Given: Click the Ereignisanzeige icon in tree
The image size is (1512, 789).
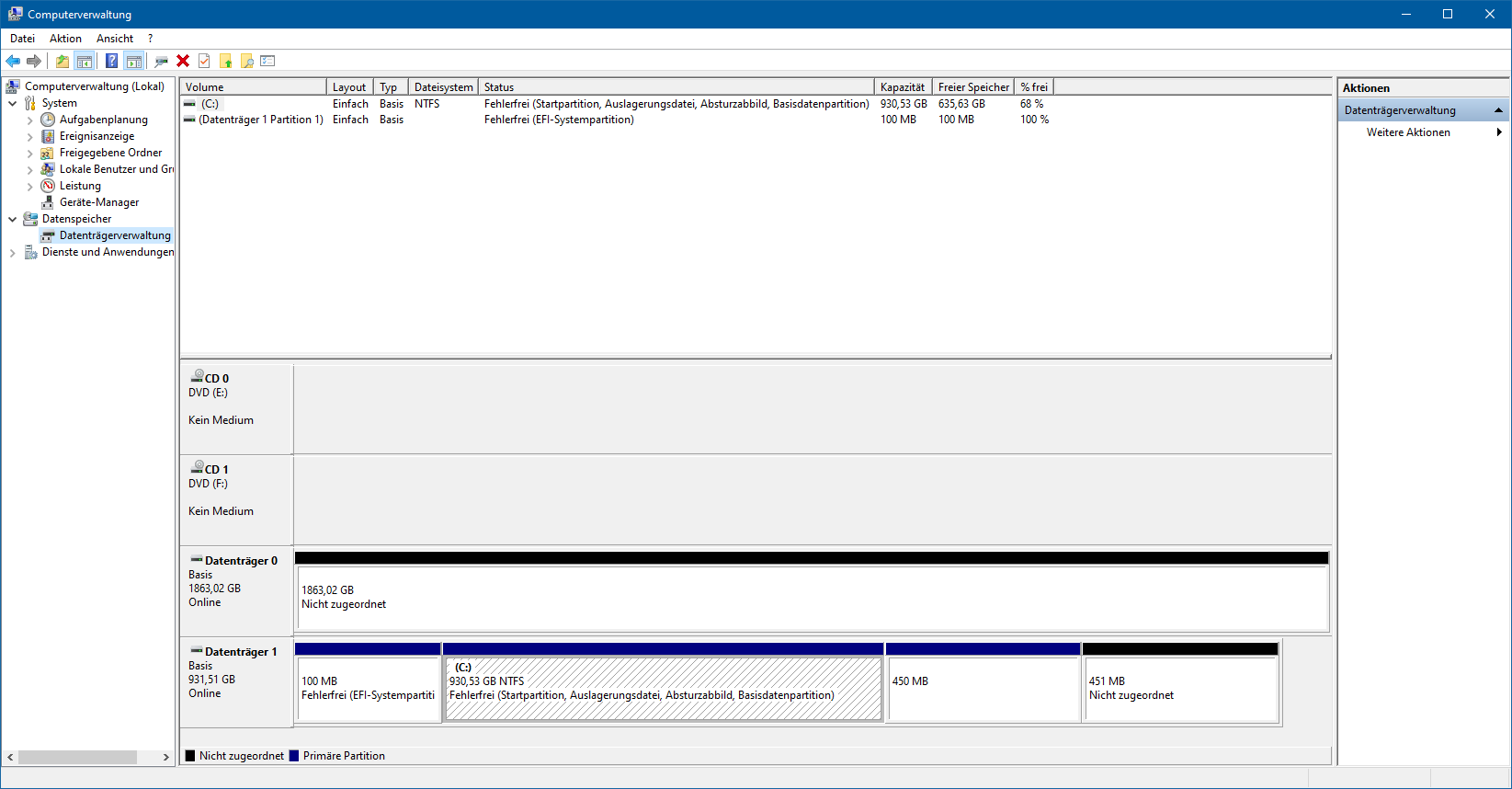Looking at the screenshot, I should [x=48, y=136].
